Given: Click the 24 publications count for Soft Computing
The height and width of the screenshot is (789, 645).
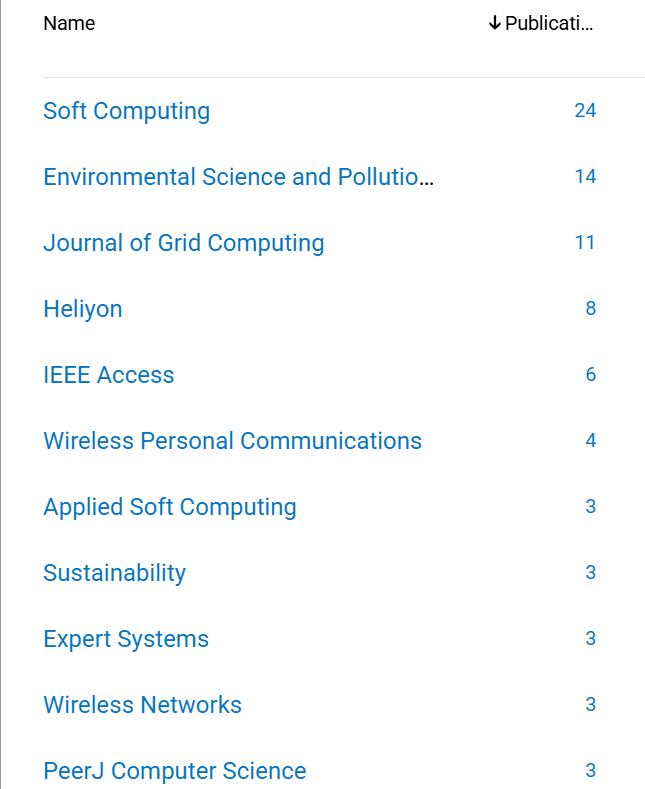Looking at the screenshot, I should pos(585,110).
